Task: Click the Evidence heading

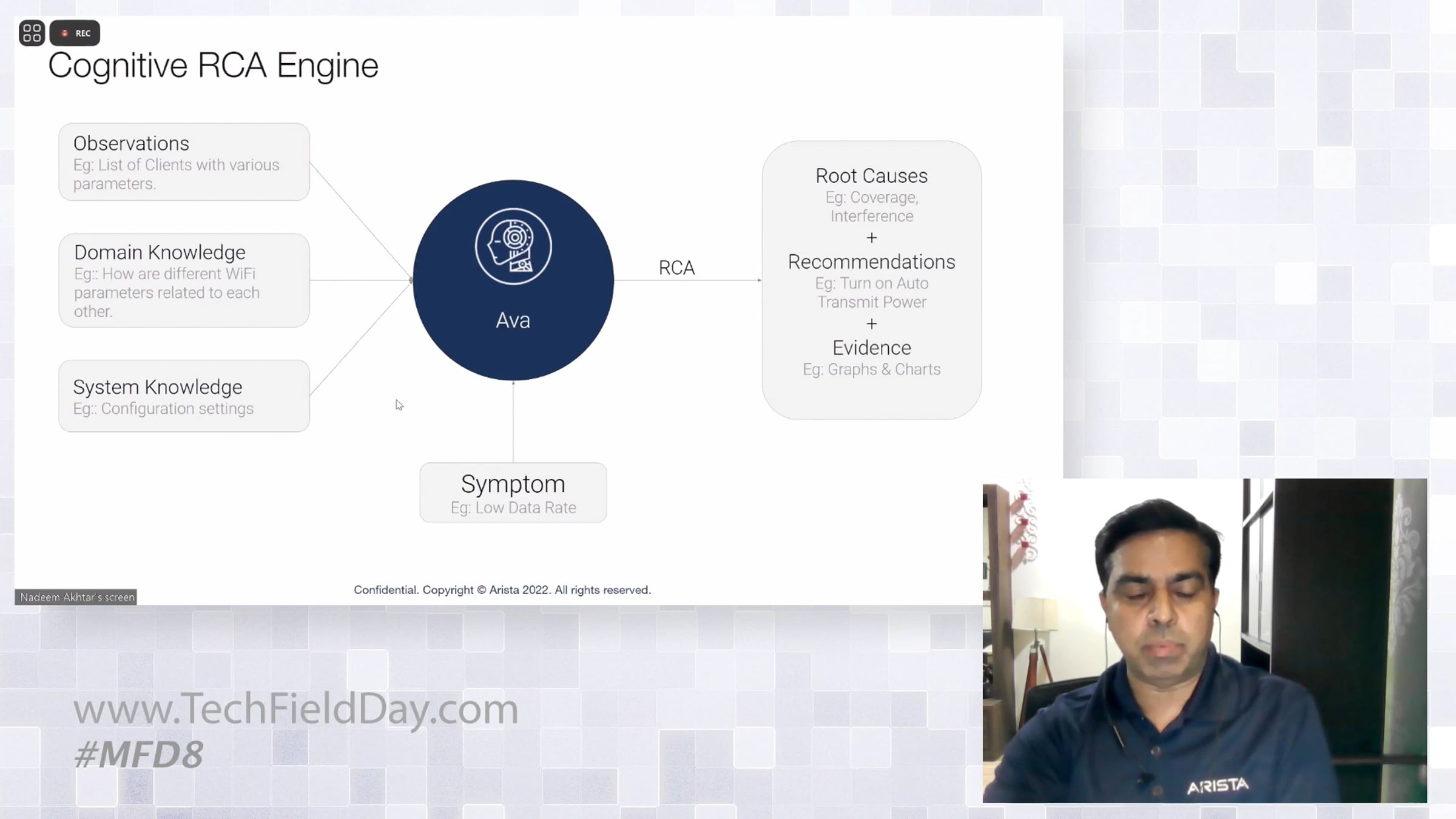Action: tap(871, 348)
